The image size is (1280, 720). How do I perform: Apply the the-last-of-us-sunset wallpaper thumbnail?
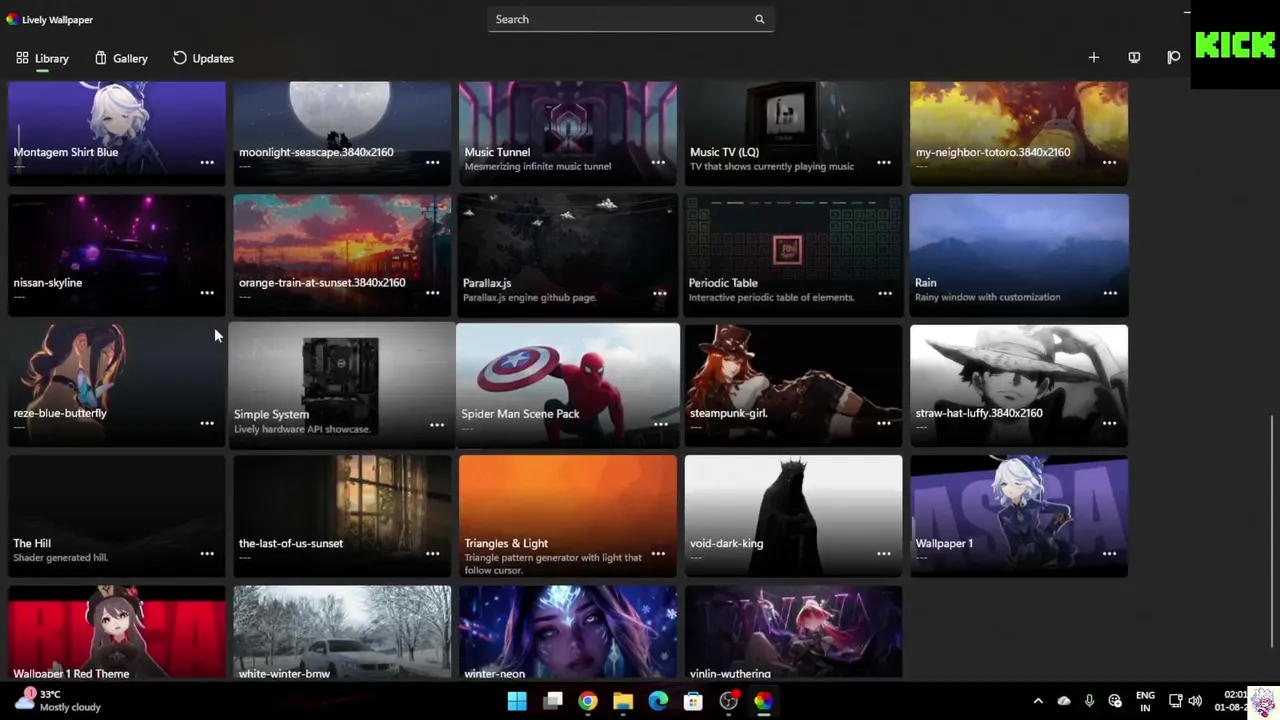point(342,516)
